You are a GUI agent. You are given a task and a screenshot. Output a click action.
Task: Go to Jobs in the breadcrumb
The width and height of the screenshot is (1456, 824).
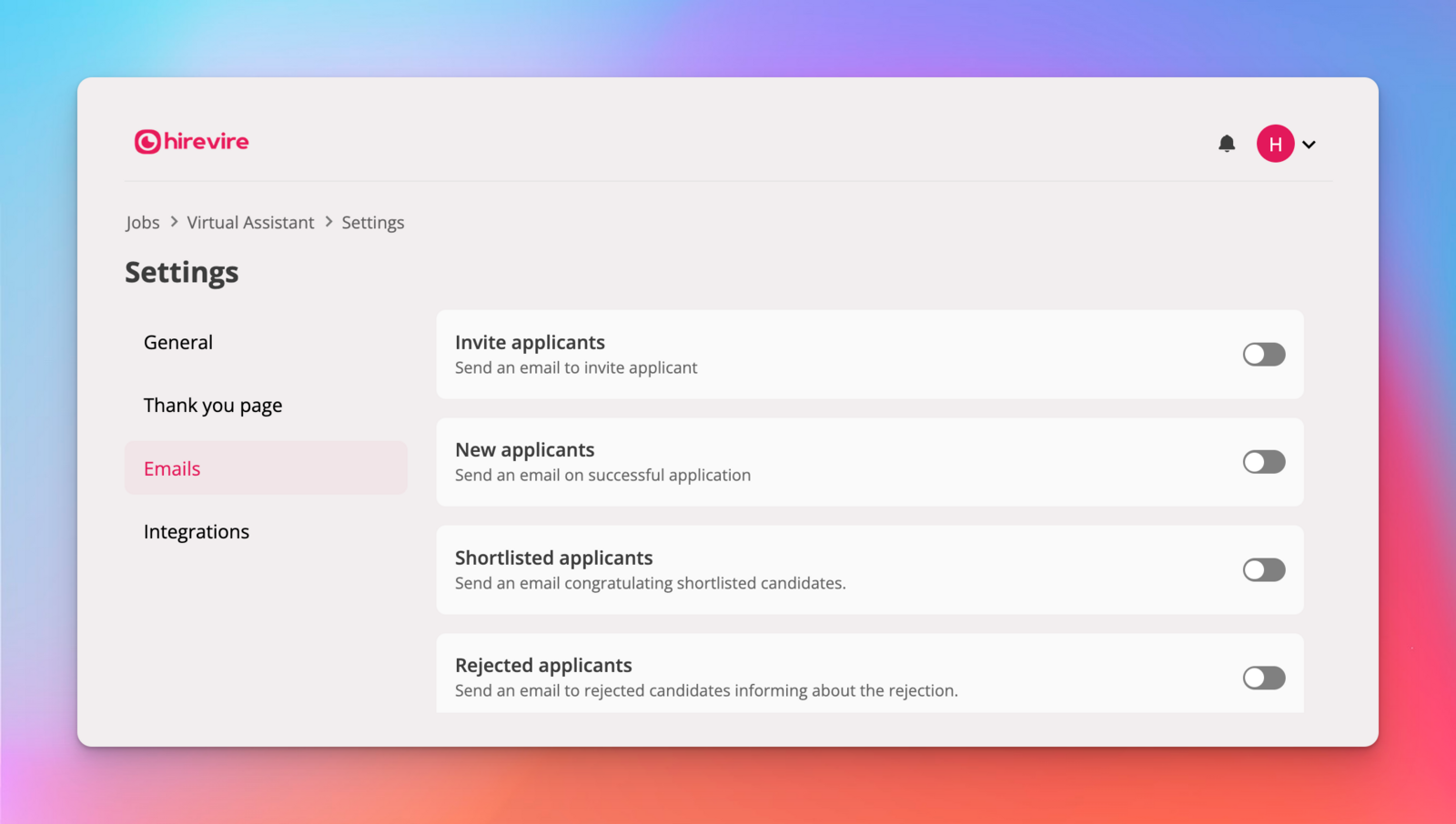coord(142,223)
